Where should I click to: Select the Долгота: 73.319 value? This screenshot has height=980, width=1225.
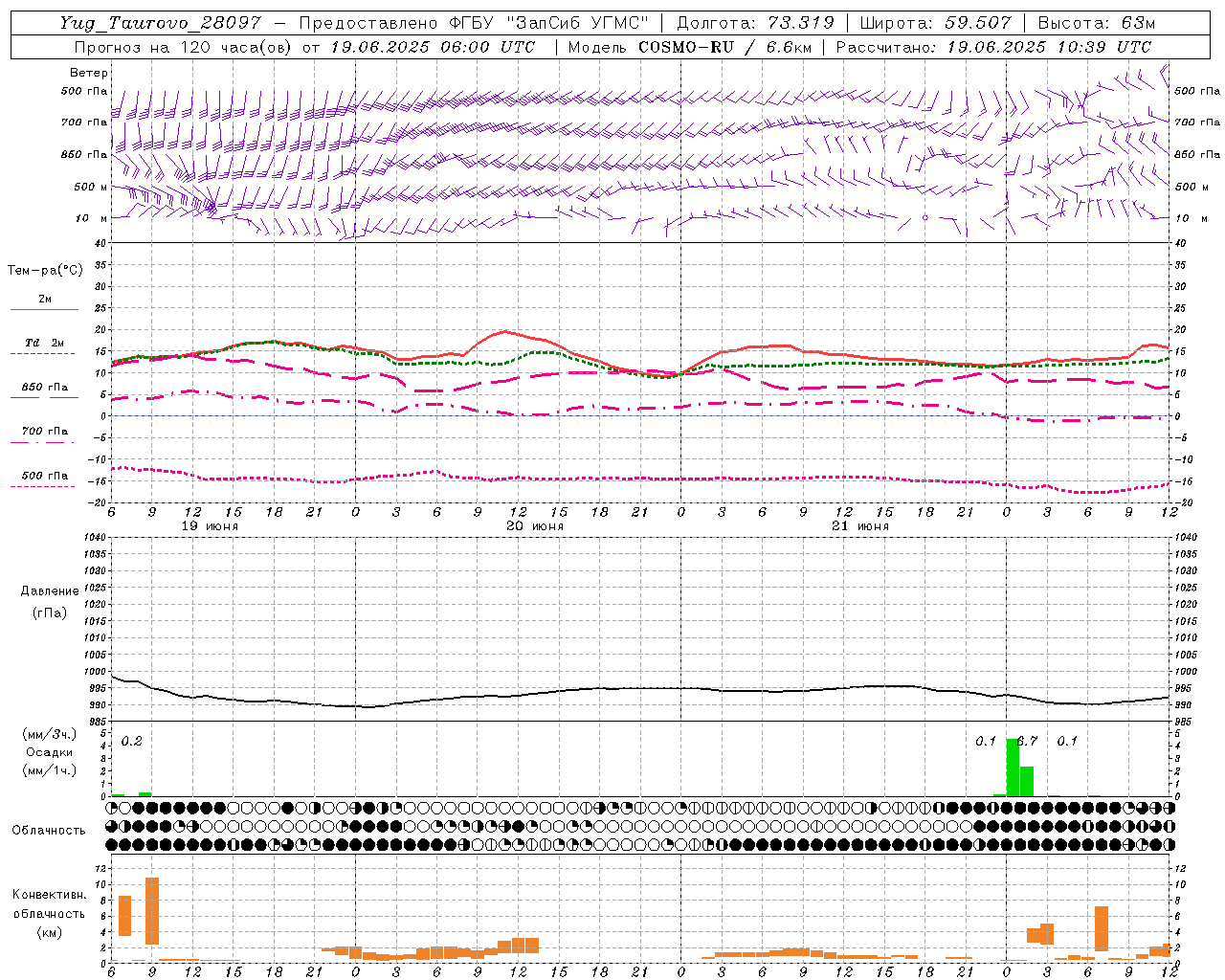pos(755,23)
